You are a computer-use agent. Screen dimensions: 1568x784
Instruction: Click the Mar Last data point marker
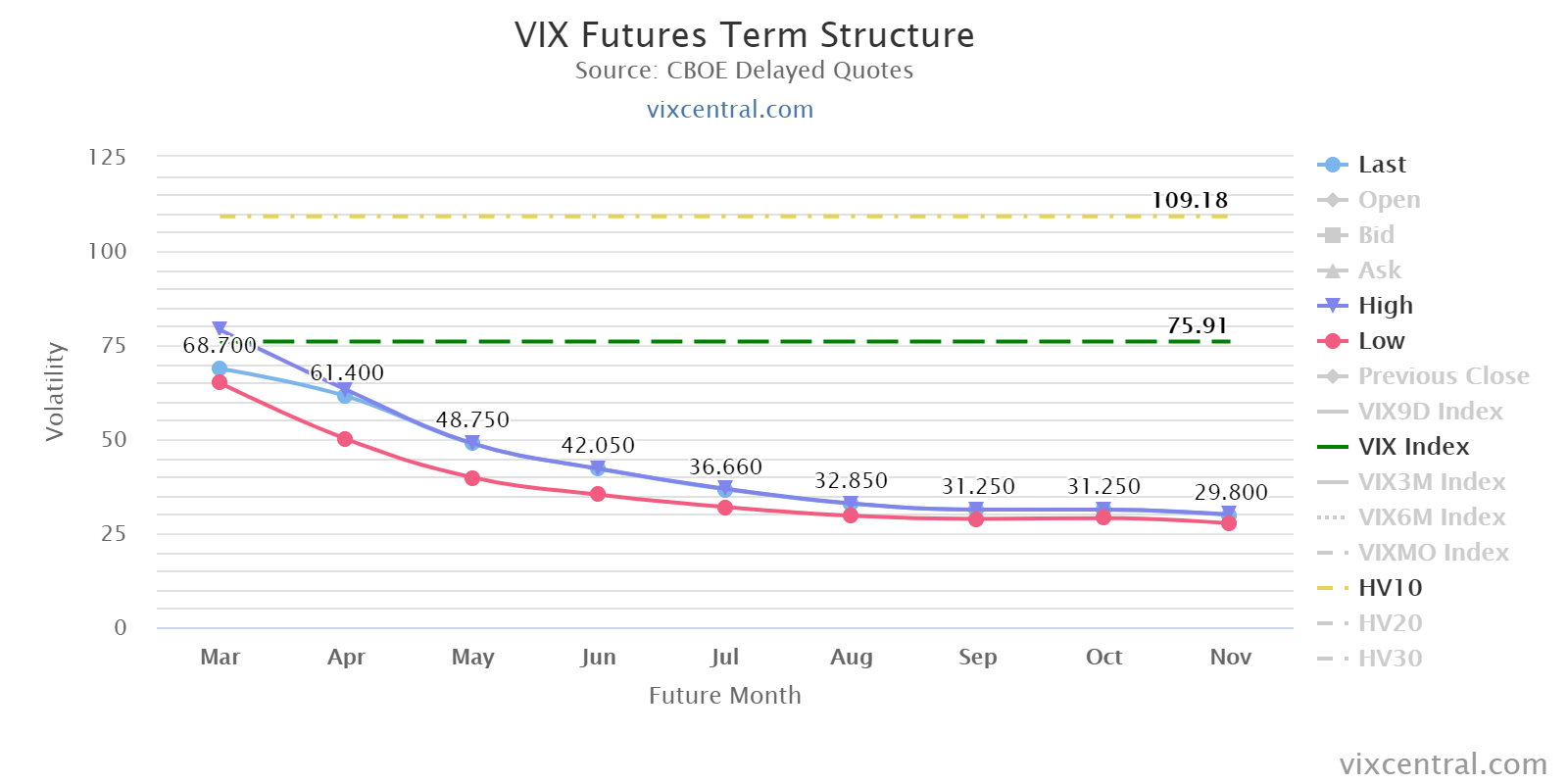[x=220, y=368]
